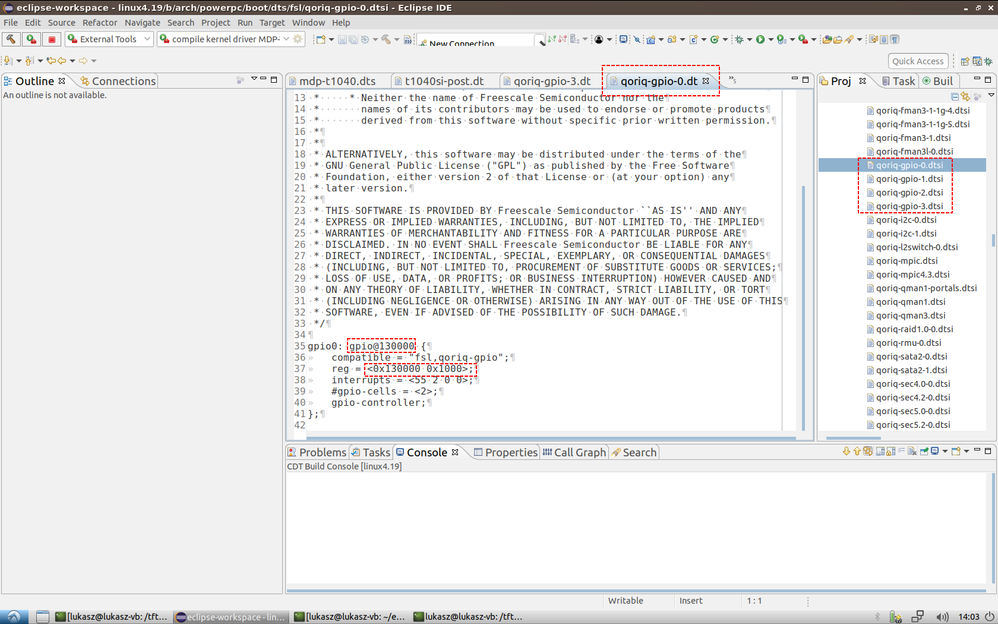Click the New C Source File icon
Image resolution: width=998 pixels, height=624 pixels.
click(694, 39)
